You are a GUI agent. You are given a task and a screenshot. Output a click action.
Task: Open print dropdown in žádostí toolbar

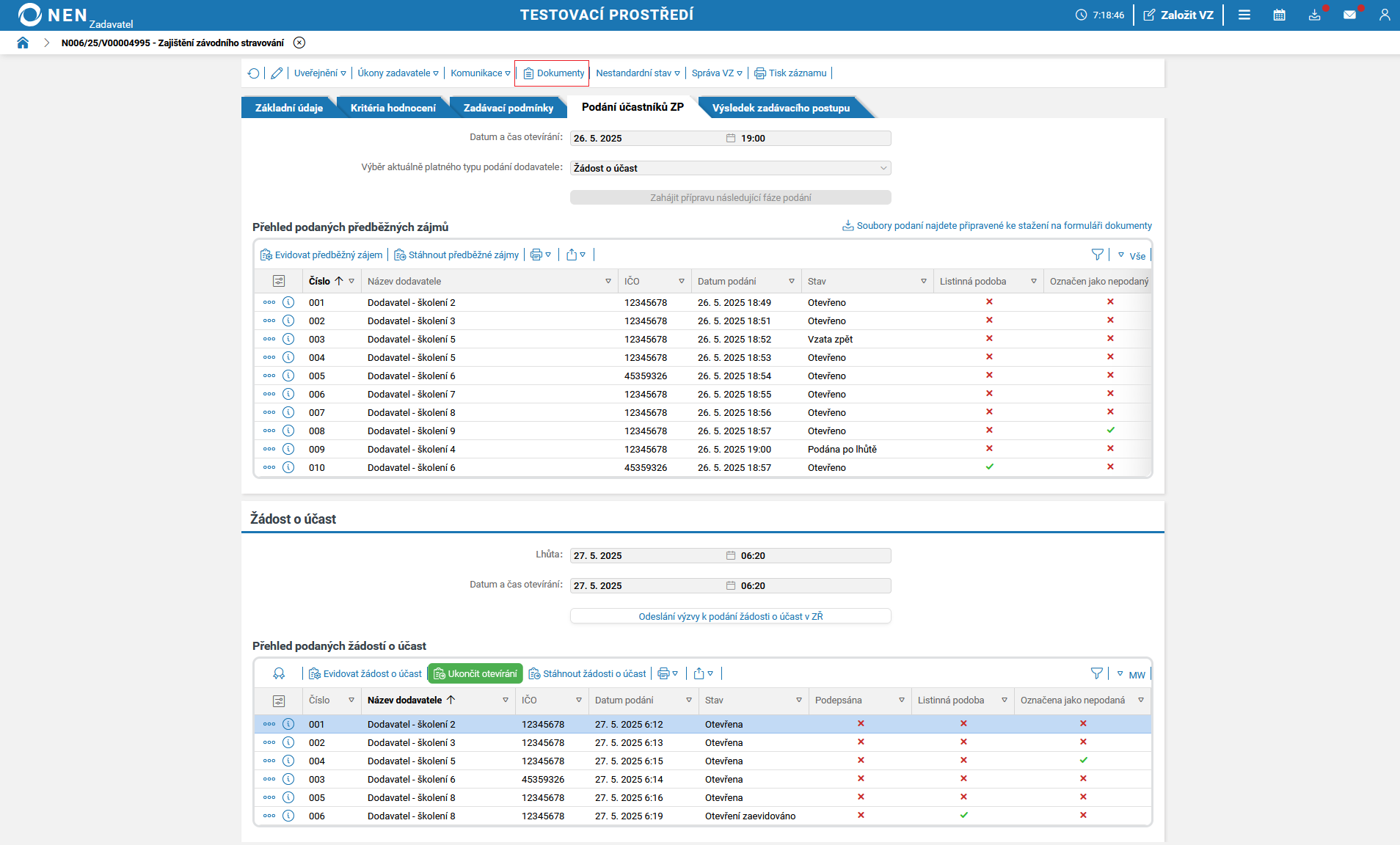coord(668,674)
